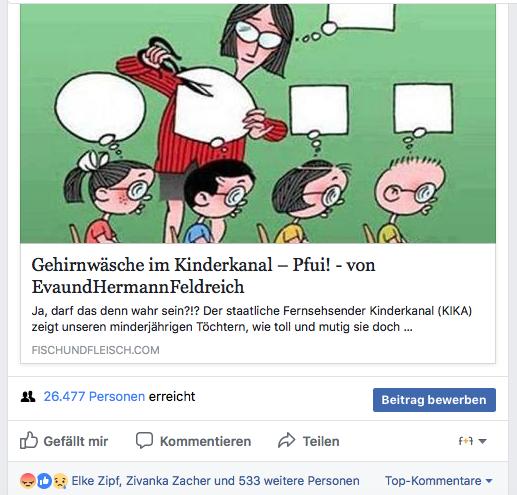
Task: Open the Gehirnwäsche im Kinderkanal article headline
Action: 203,276
